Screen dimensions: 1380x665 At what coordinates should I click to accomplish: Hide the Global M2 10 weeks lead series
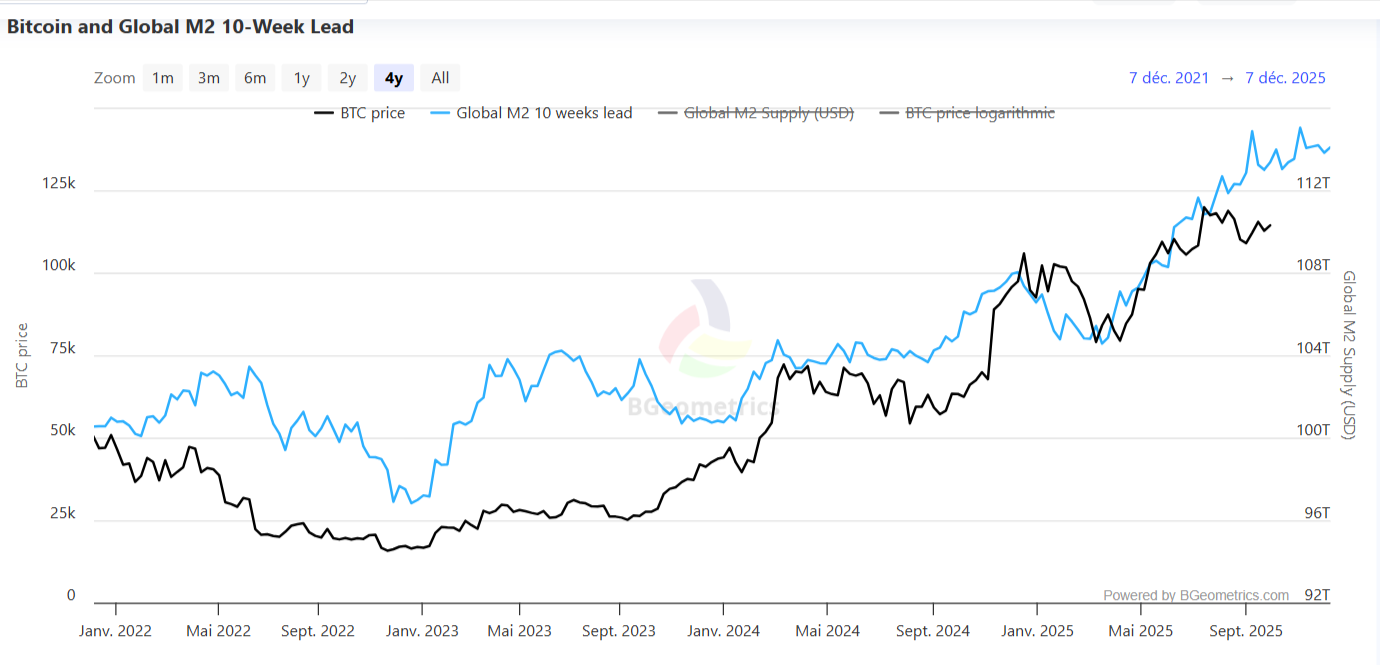[x=545, y=113]
